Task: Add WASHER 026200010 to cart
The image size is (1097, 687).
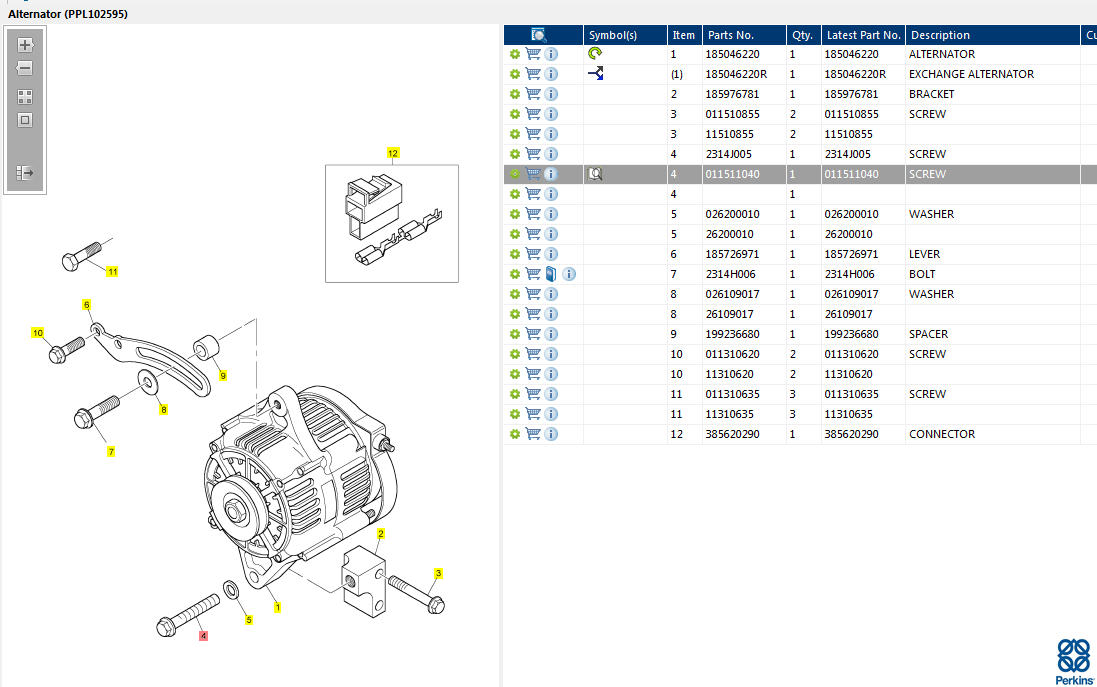Action: tap(533, 214)
